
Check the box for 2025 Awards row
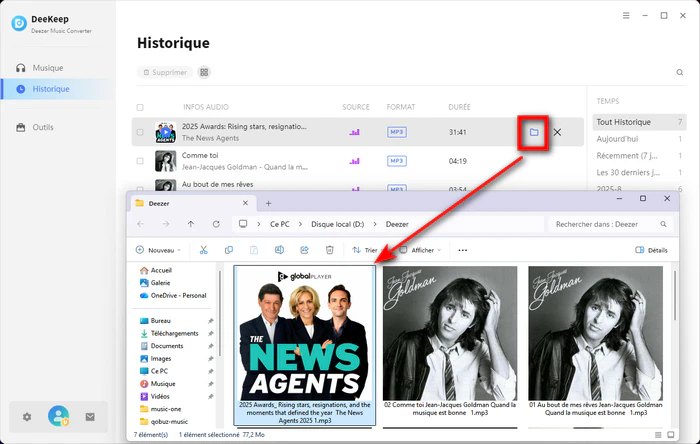[x=140, y=132]
